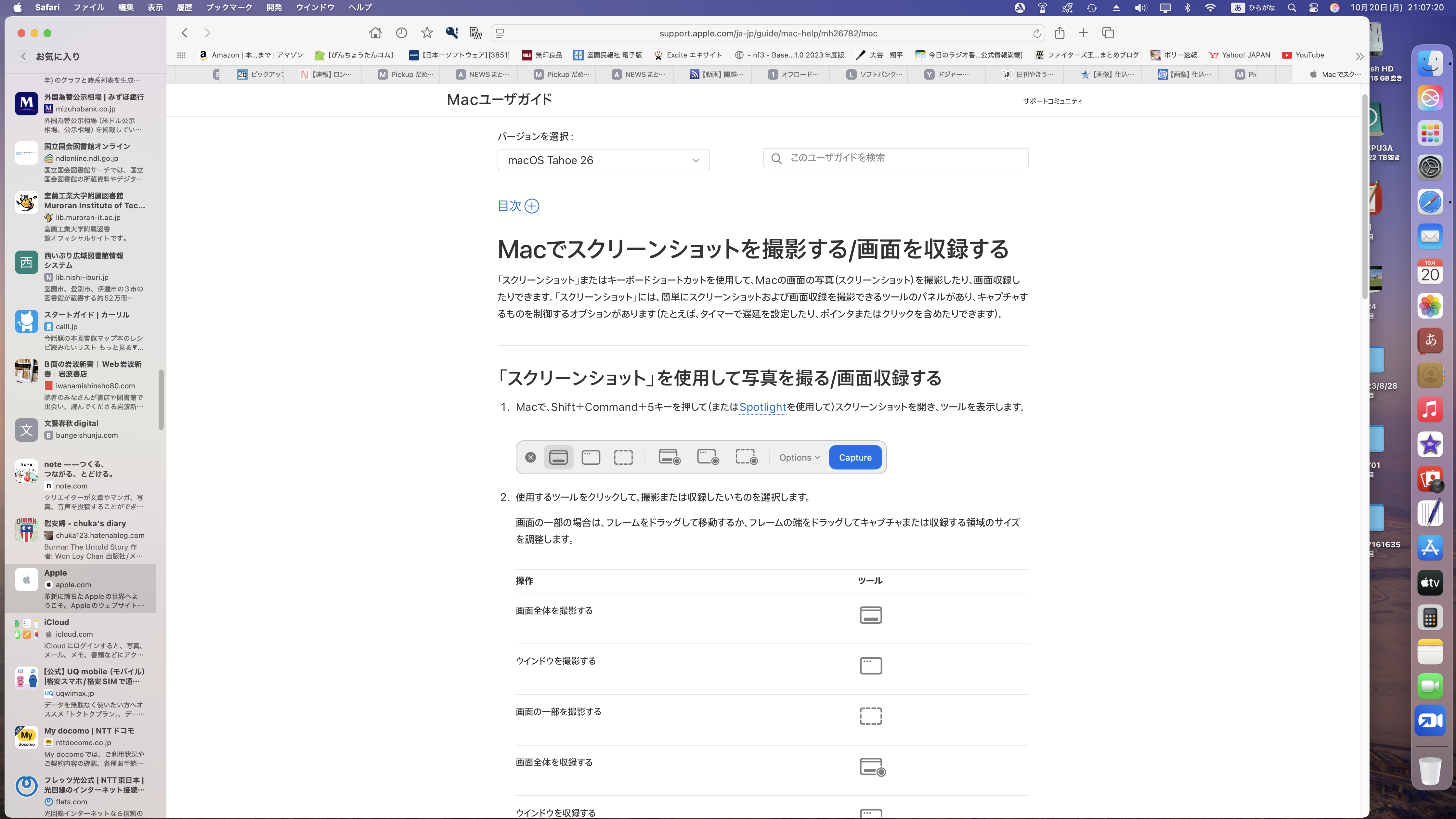This screenshot has width=1456, height=819.
Task: Reload the page with the refresh icon
Action: 1037,33
